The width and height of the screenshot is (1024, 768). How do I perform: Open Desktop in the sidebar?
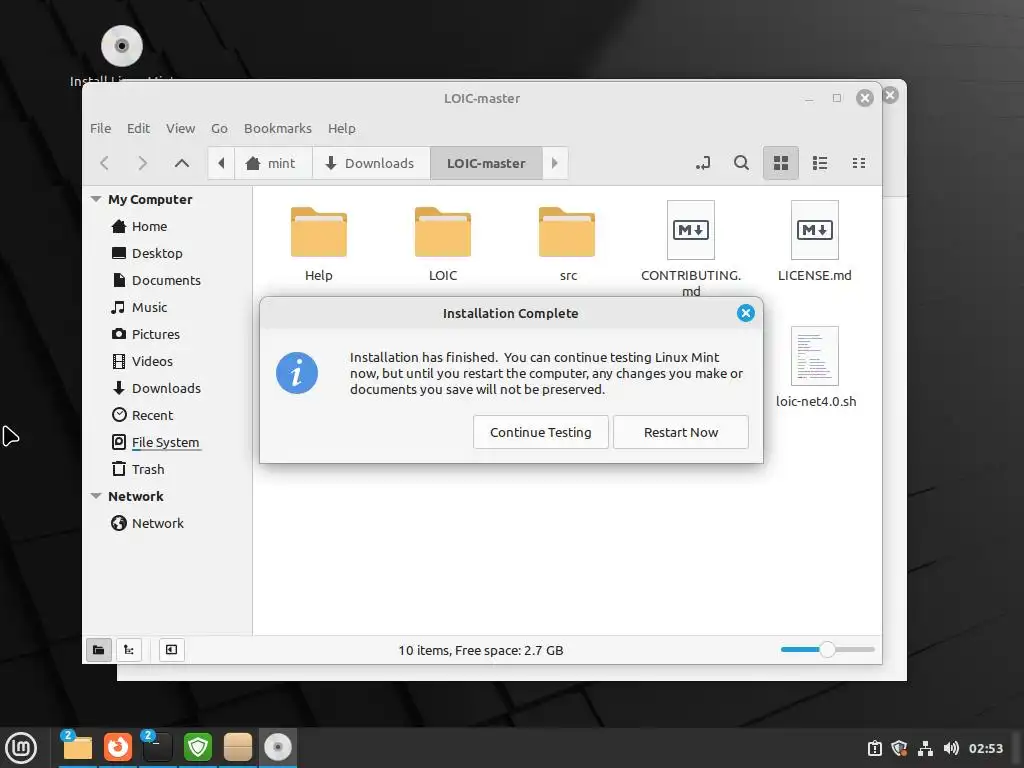click(x=157, y=253)
